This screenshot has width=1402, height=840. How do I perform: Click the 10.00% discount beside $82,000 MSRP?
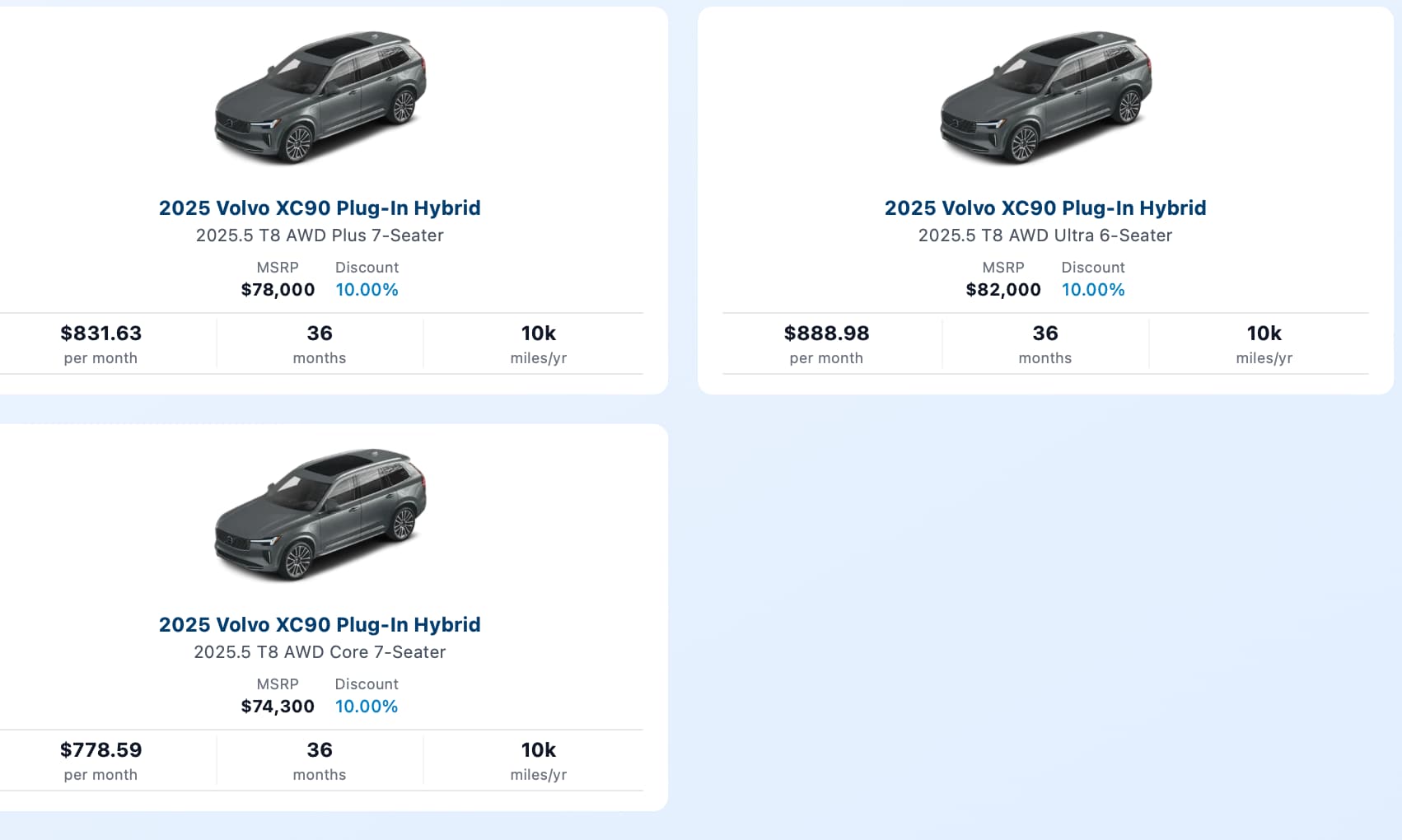click(x=1092, y=290)
